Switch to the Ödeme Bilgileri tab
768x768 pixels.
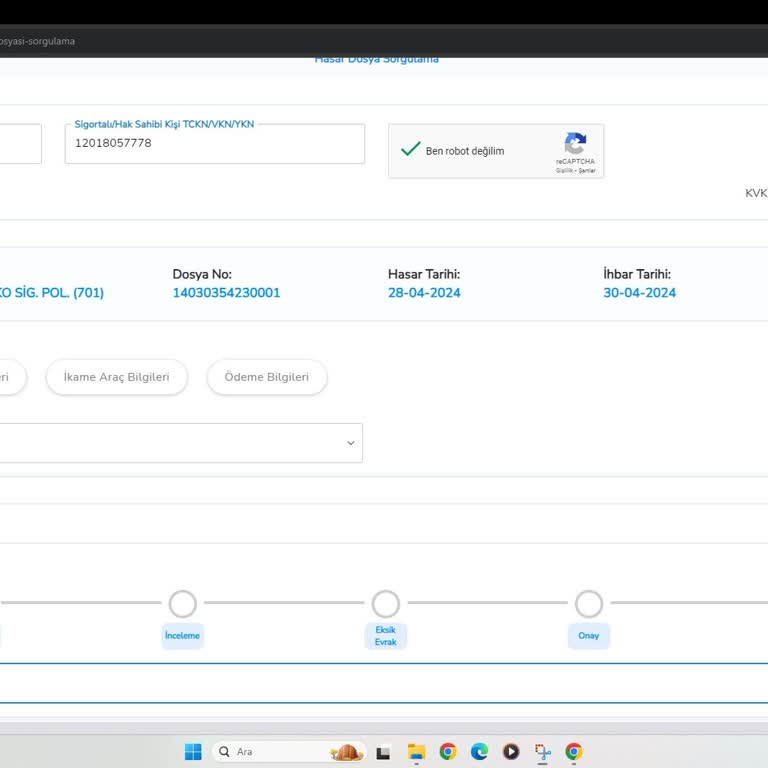pos(266,377)
